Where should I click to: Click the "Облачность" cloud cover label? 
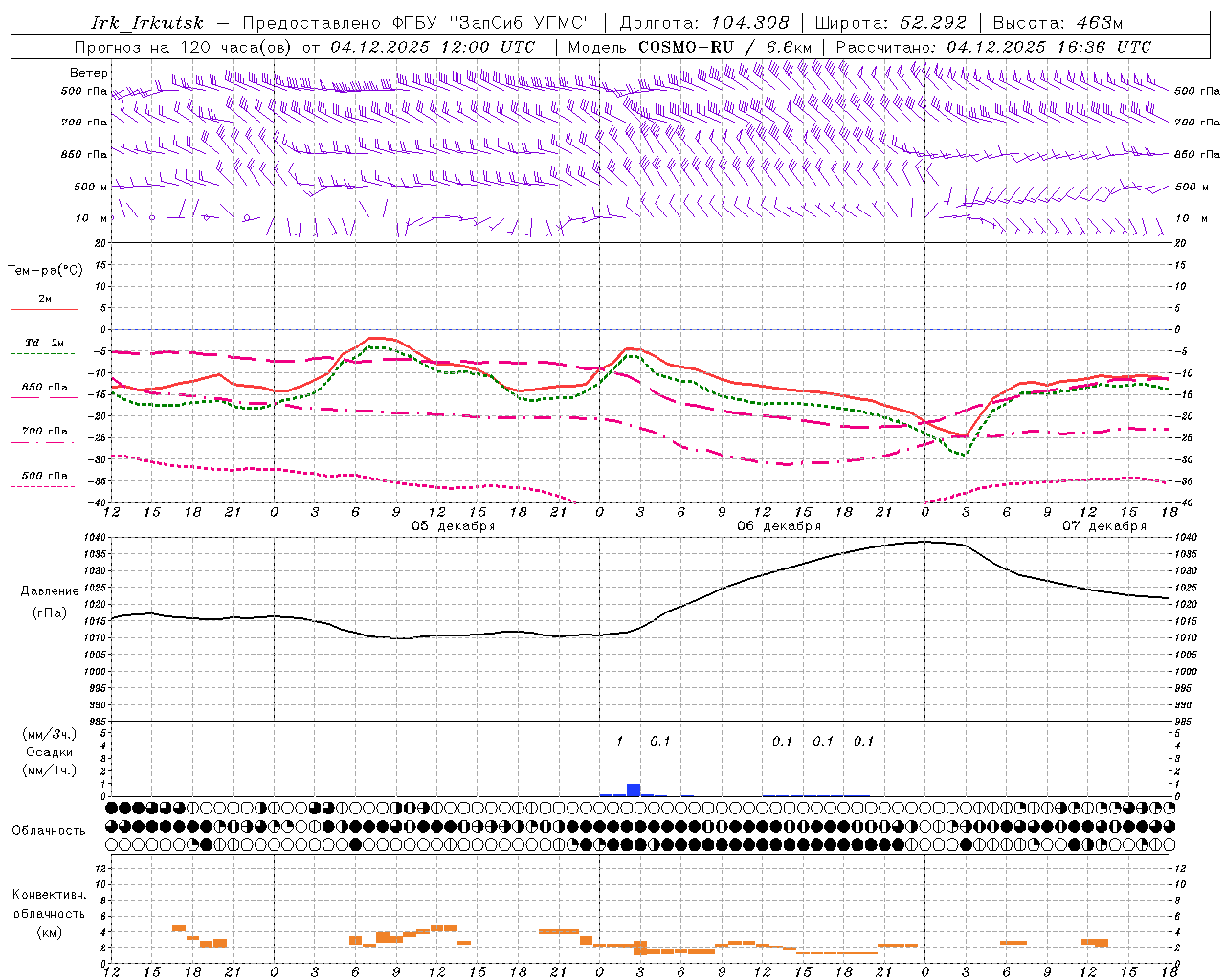click(49, 831)
